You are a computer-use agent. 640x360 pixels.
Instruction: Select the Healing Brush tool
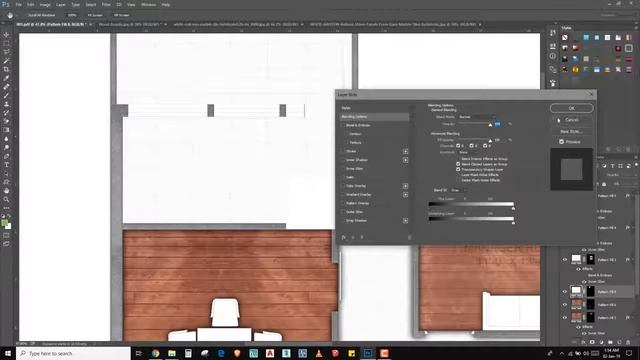[x=6, y=87]
